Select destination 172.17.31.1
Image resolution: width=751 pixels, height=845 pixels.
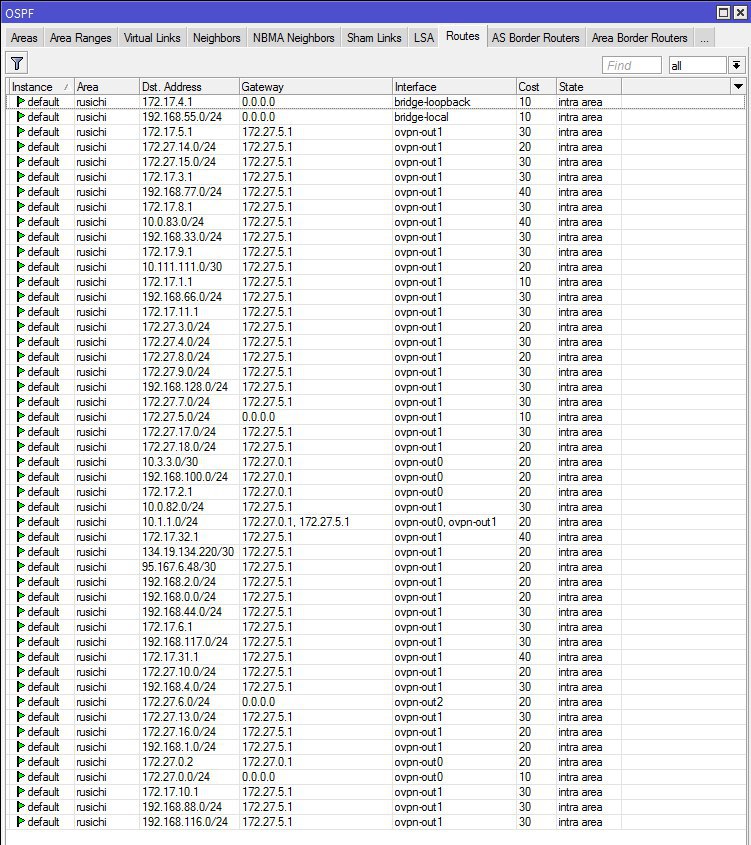coord(170,657)
